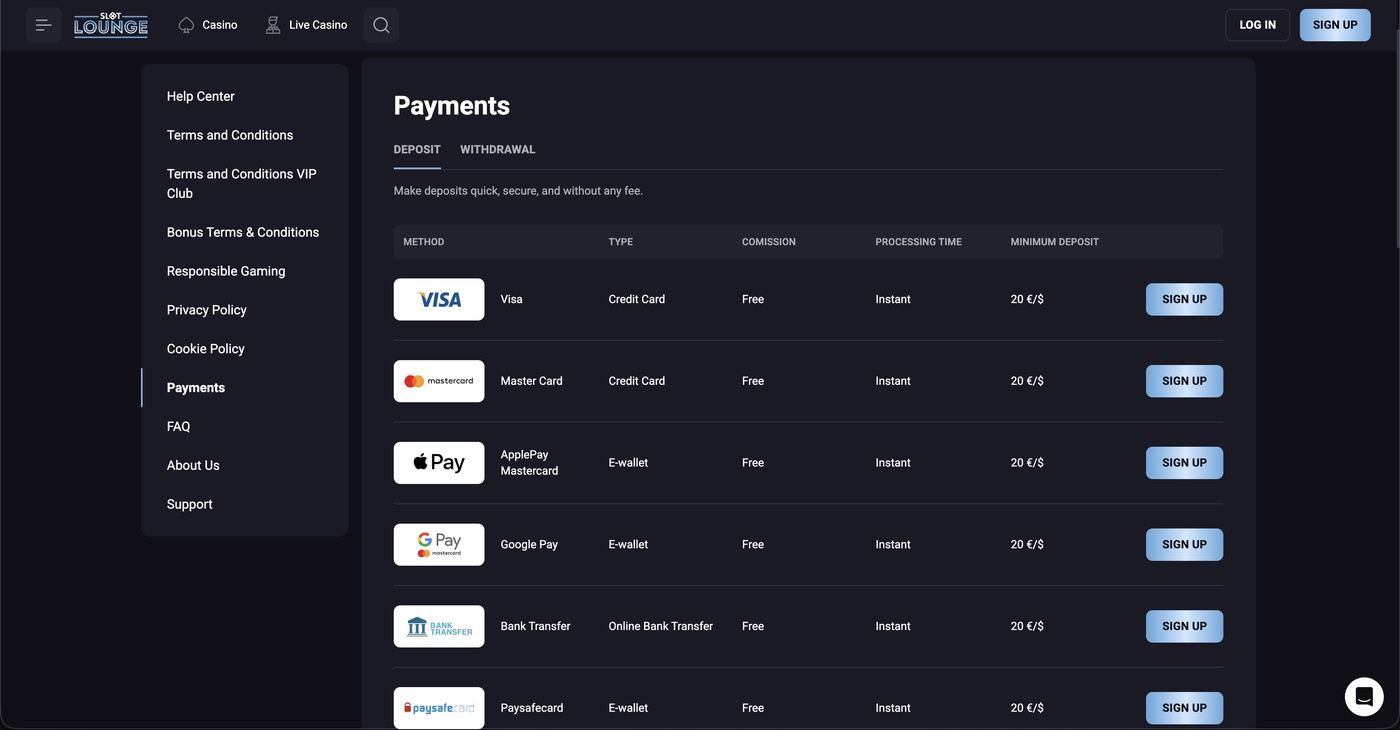Click the Method column header

tap(424, 242)
